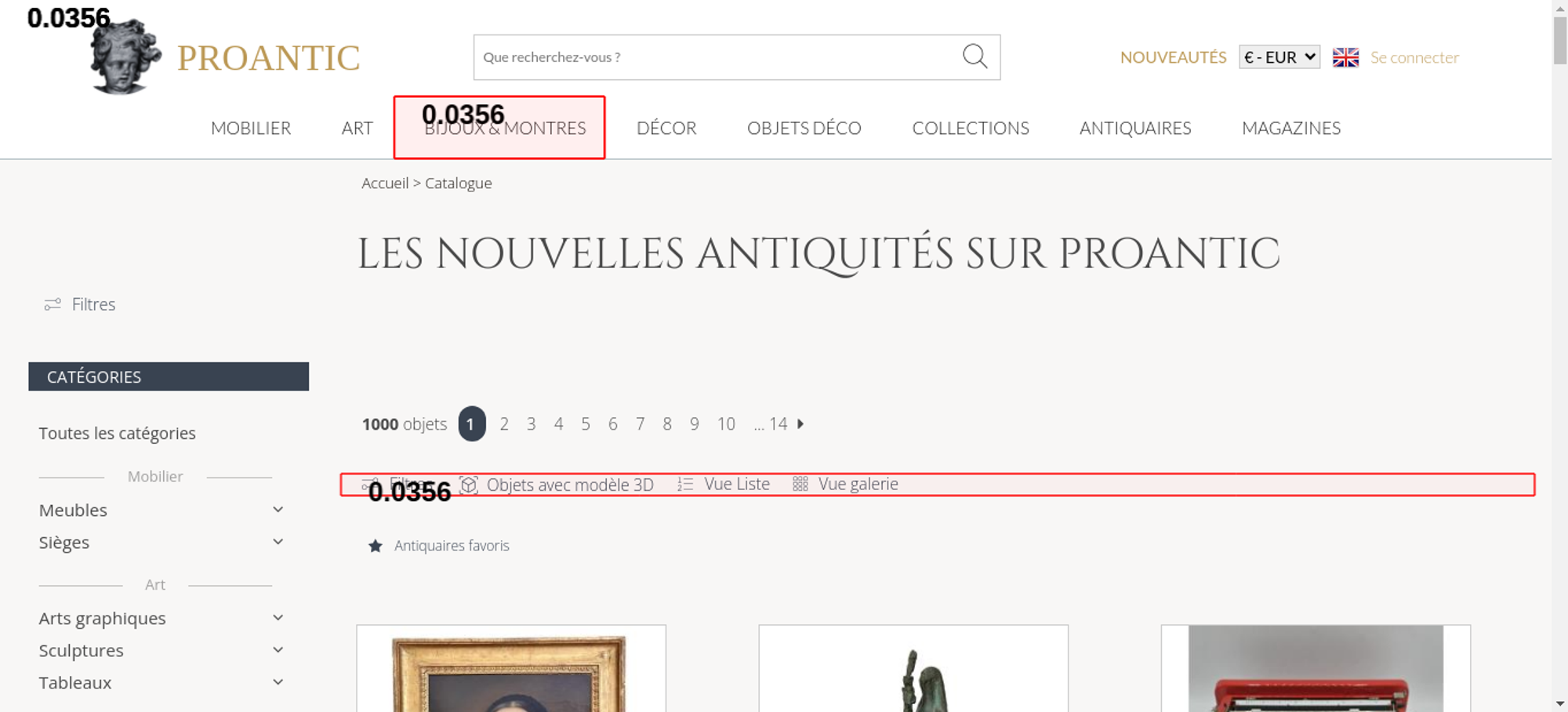The image size is (1568, 712).
Task: Go to page 5
Action: coord(586,424)
